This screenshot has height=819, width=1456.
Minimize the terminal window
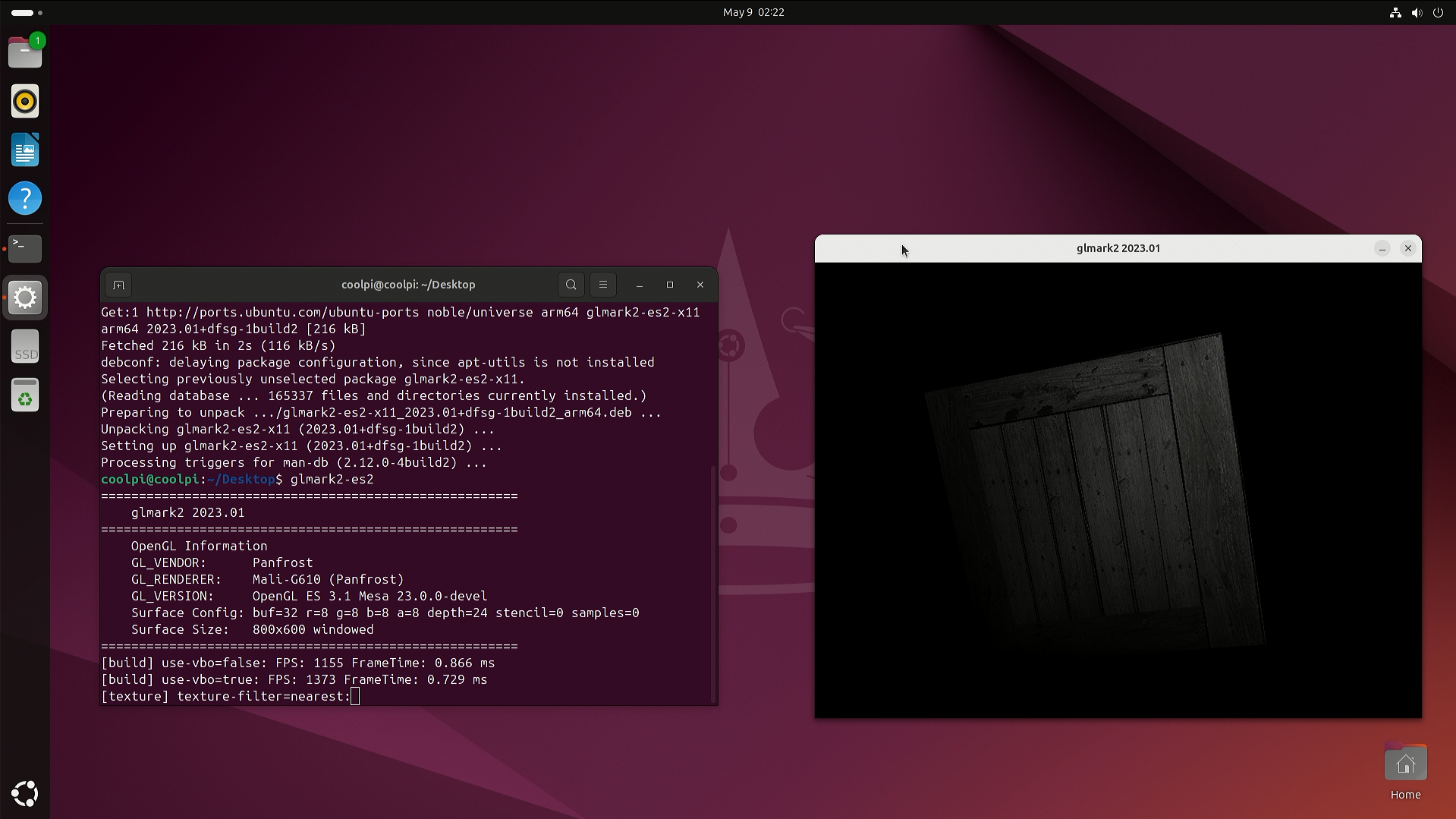pos(640,285)
